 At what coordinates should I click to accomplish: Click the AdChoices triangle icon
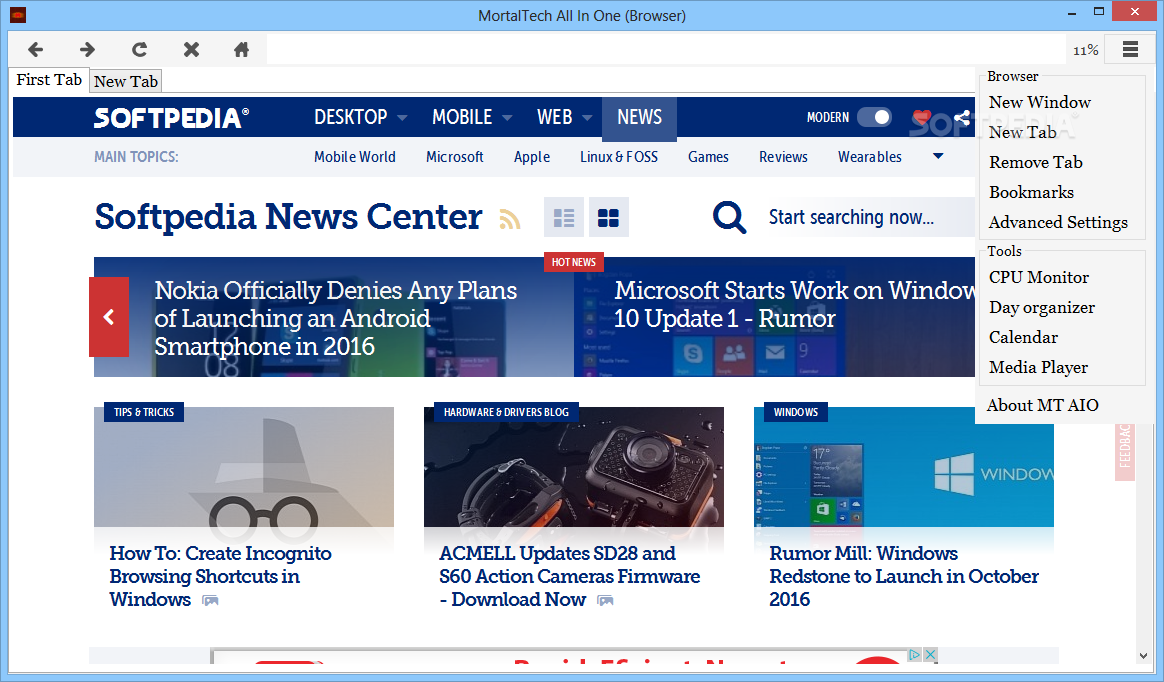click(x=915, y=655)
